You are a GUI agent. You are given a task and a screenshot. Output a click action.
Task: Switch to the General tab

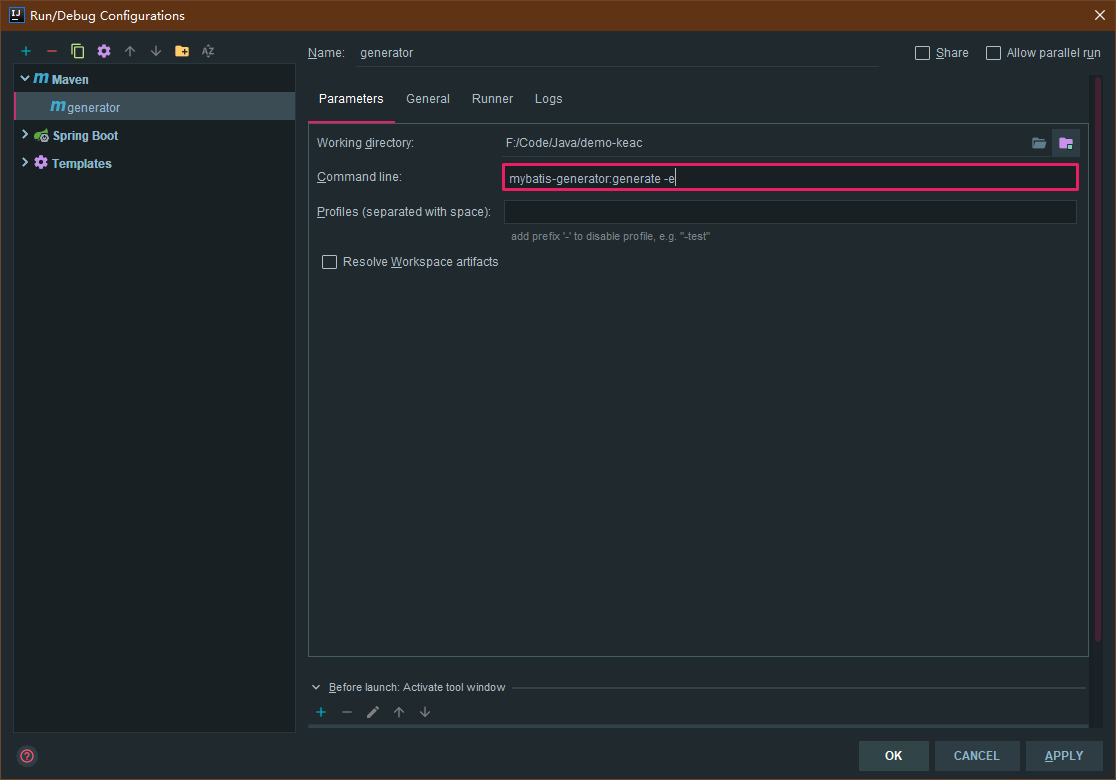tap(428, 99)
